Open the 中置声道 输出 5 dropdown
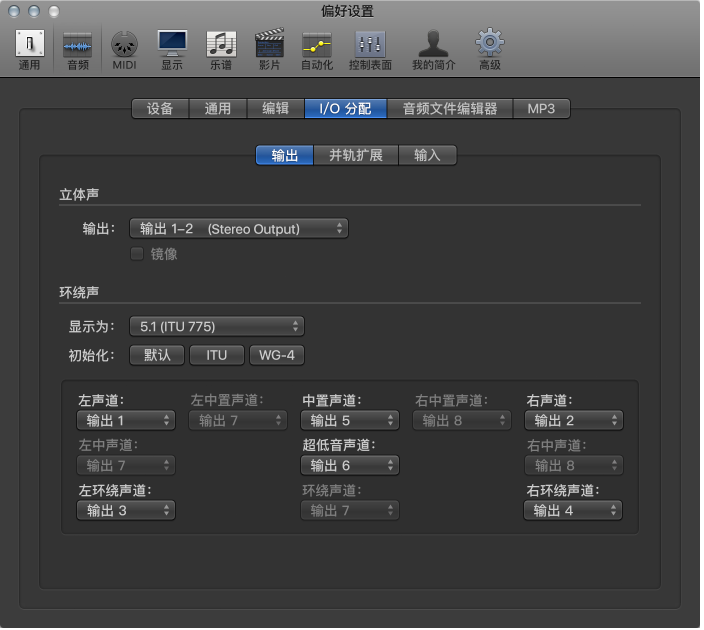Viewport: 704px width, 630px height. tap(350, 421)
